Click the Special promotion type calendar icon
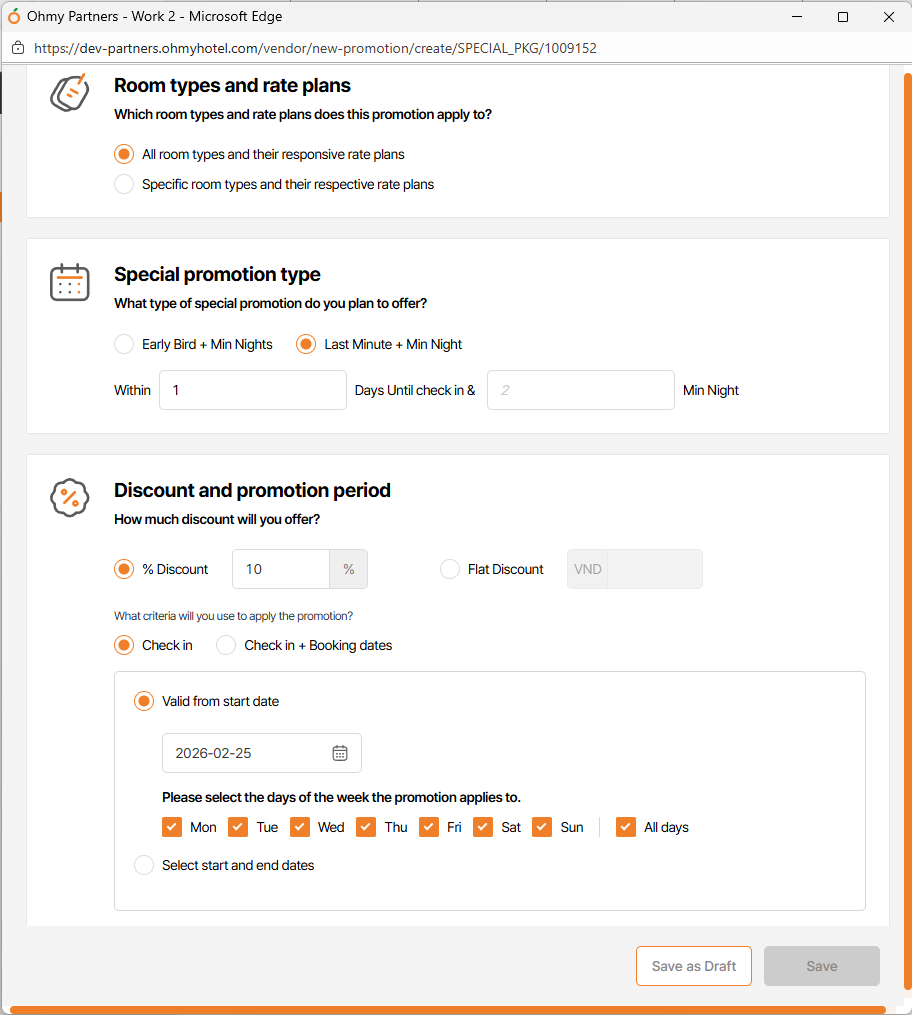The height and width of the screenshot is (1015, 912). pos(70,283)
